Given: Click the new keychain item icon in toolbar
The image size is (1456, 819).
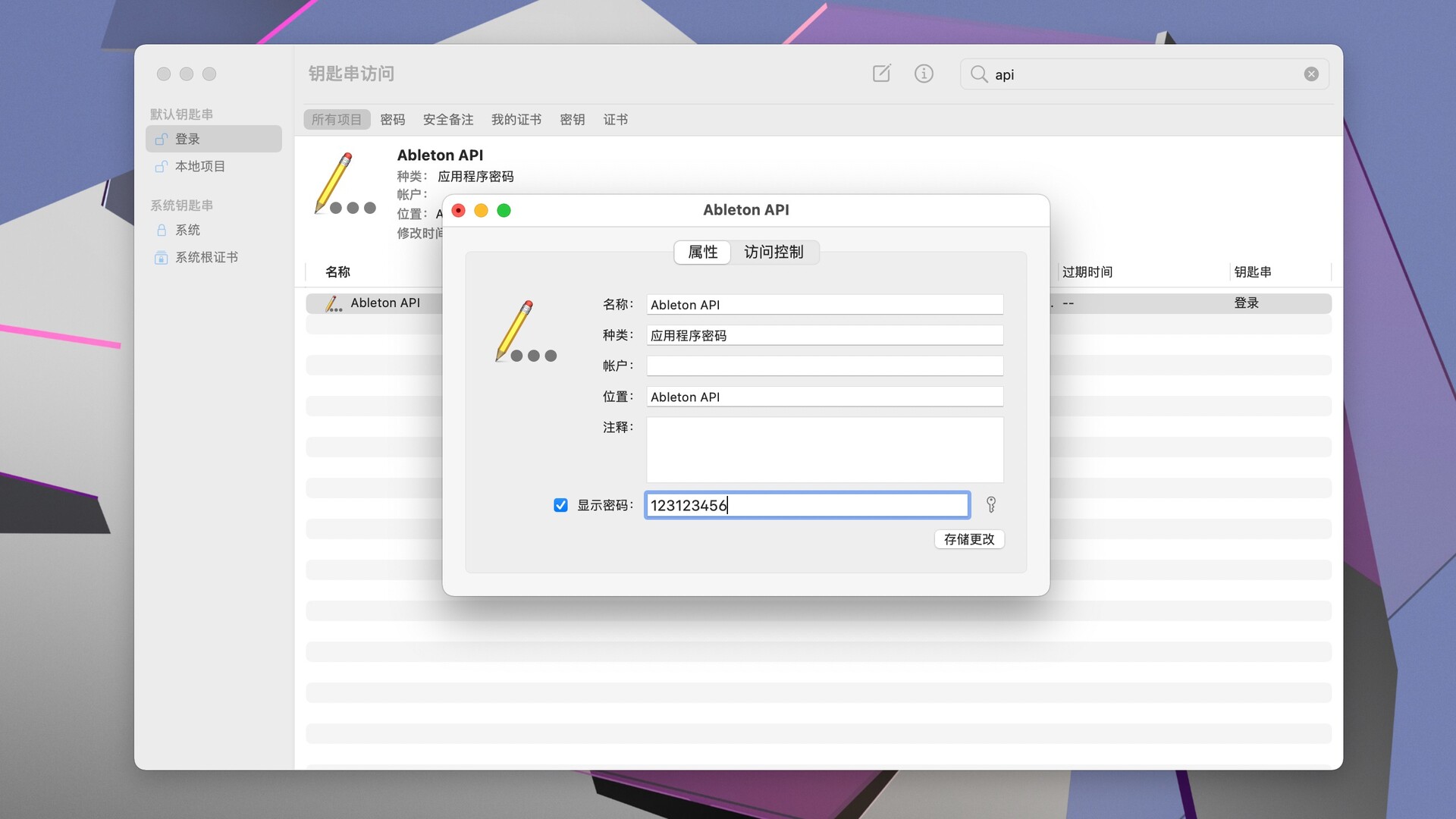Looking at the screenshot, I should tap(881, 74).
